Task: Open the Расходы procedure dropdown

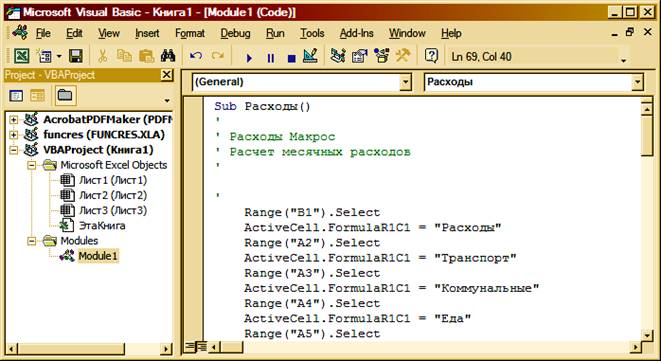Action: pos(637,82)
